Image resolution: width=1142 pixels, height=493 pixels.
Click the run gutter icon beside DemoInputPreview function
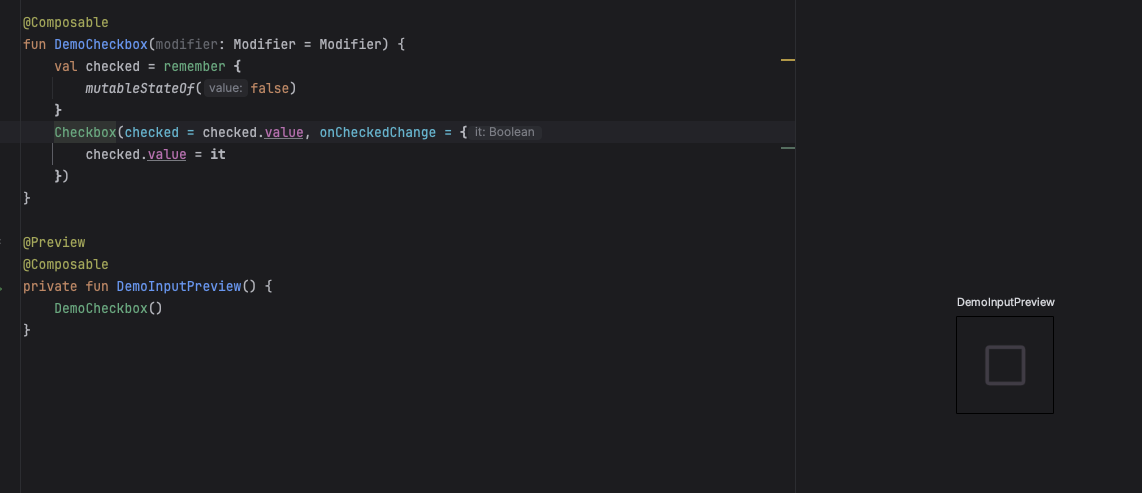coord(3,287)
